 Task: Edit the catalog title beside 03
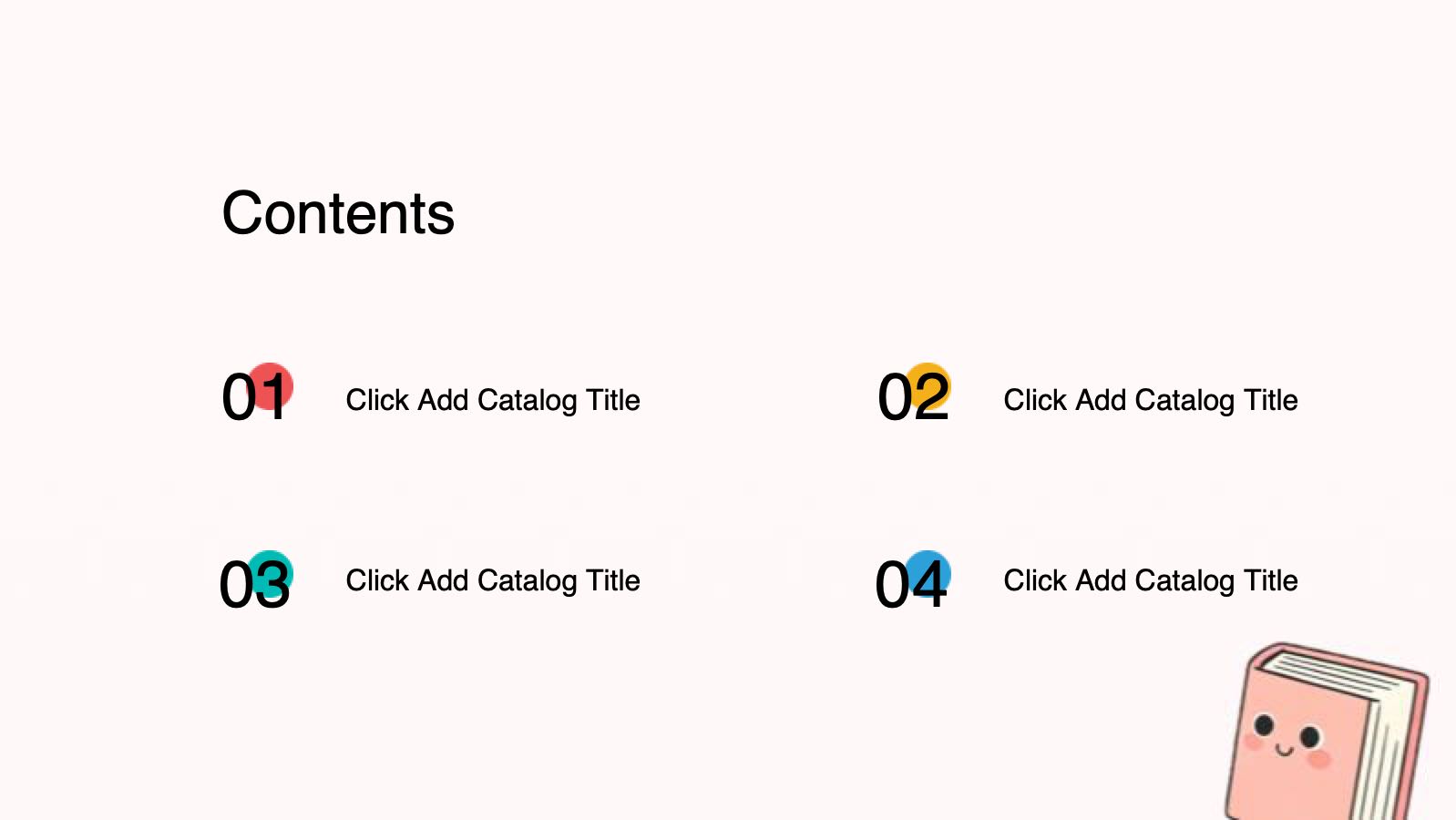tap(493, 580)
